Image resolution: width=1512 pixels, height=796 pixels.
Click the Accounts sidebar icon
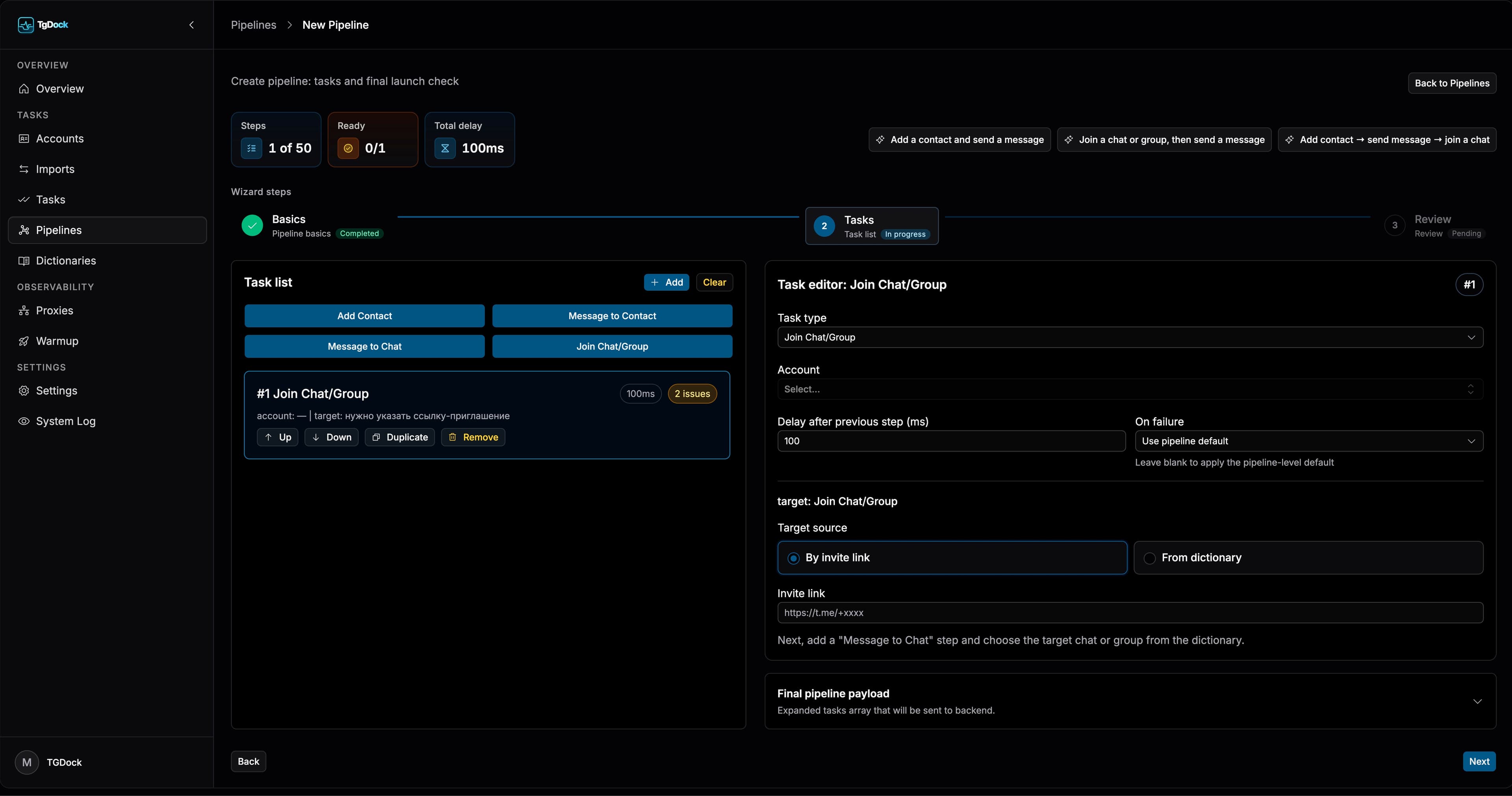coord(24,139)
